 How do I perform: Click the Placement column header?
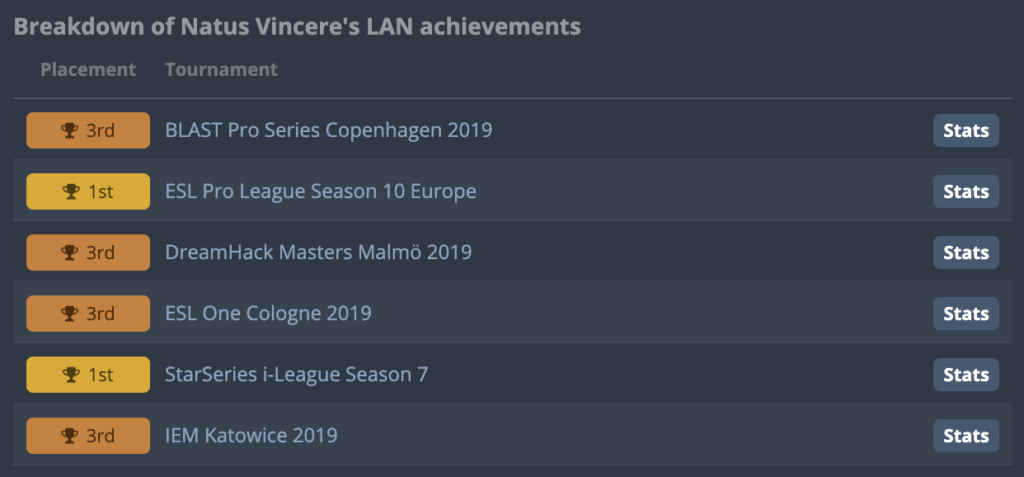coord(88,69)
